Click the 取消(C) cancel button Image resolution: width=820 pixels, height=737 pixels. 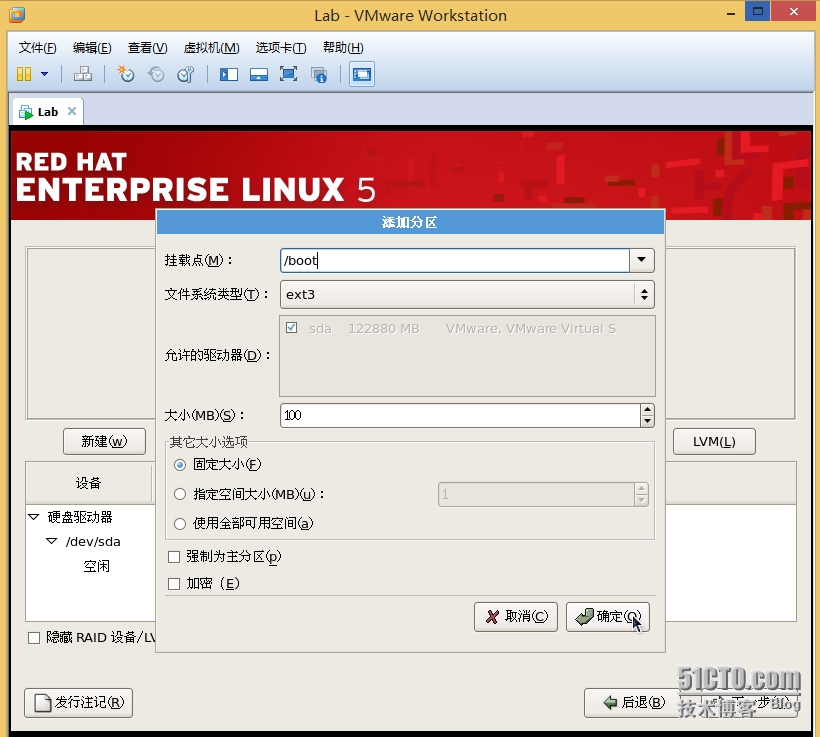(x=516, y=617)
